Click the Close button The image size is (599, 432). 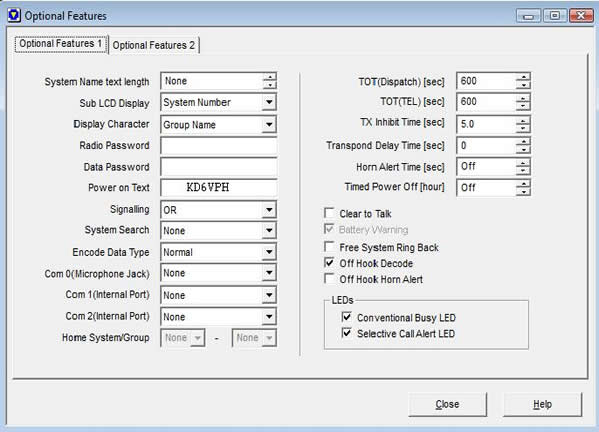447,404
